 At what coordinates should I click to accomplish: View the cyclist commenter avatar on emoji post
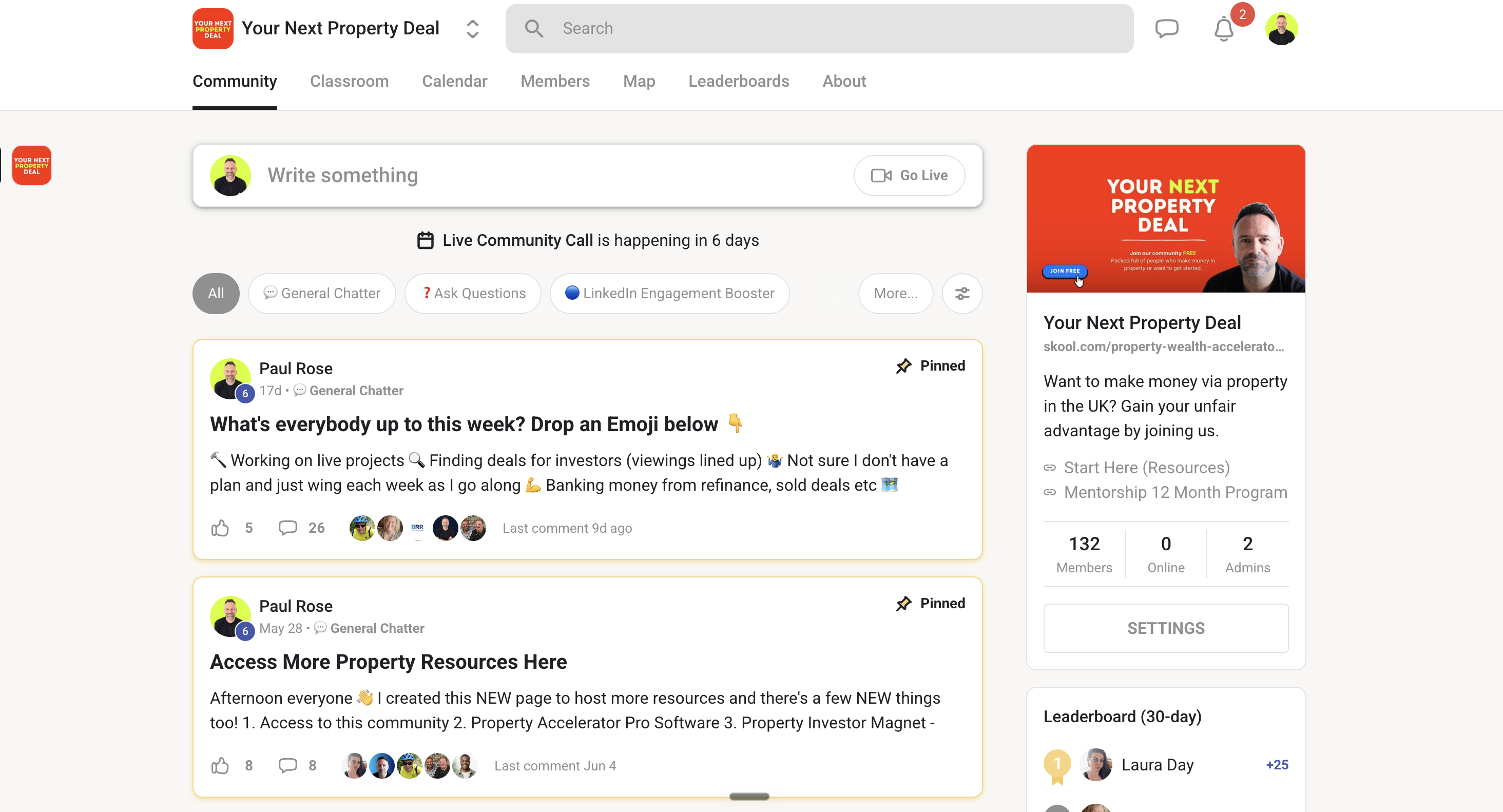[x=362, y=528]
